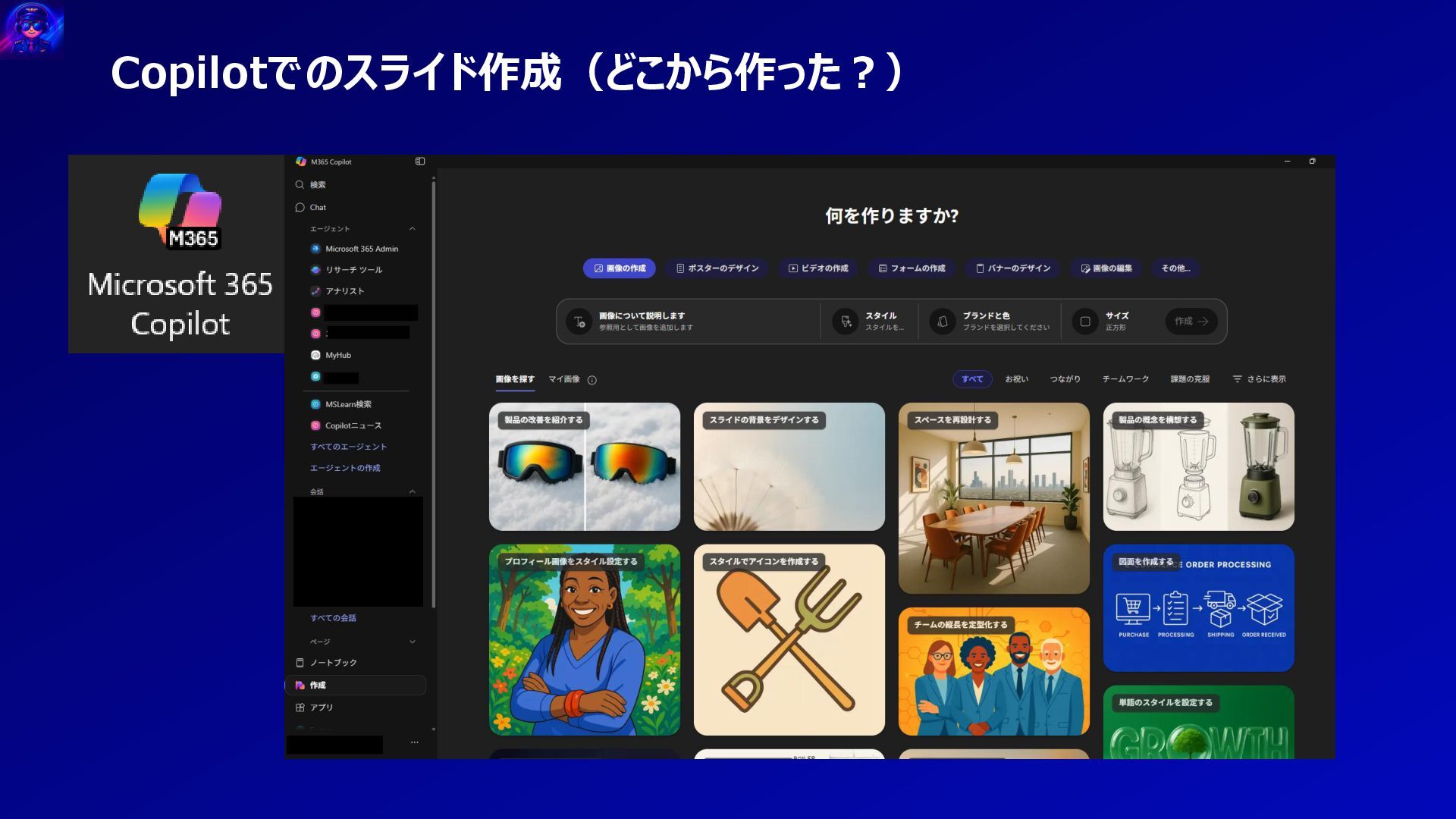Select the 課題の克服 filter chip

coord(1190,379)
